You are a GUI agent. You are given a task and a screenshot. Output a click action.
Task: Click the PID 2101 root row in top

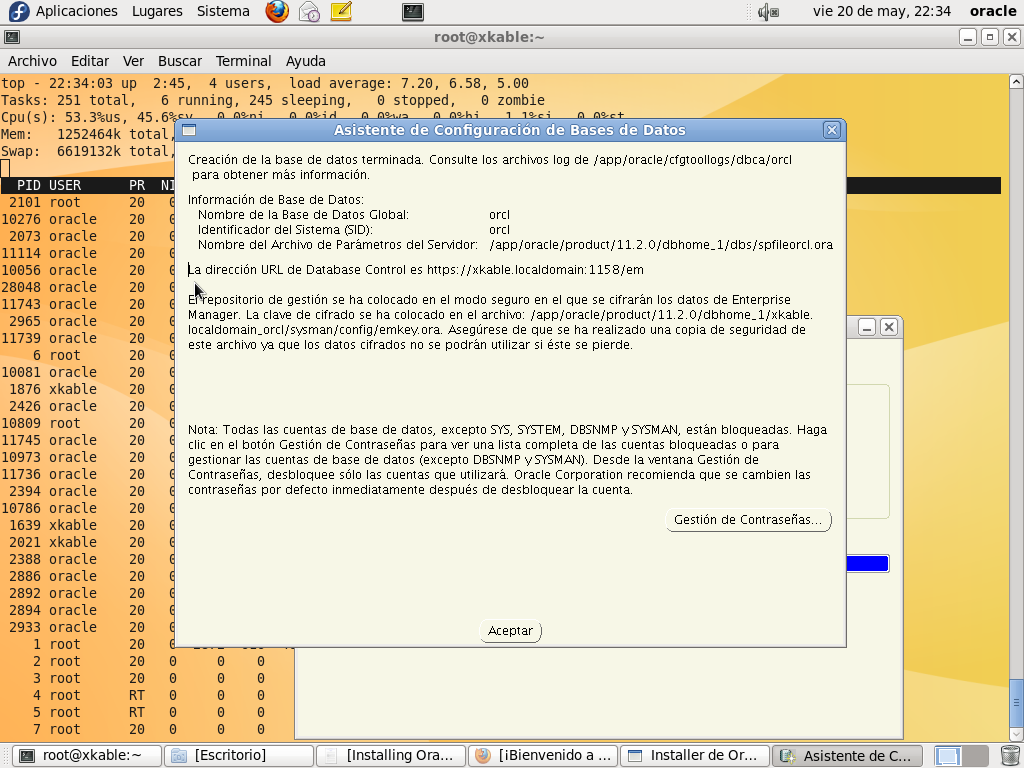88,202
